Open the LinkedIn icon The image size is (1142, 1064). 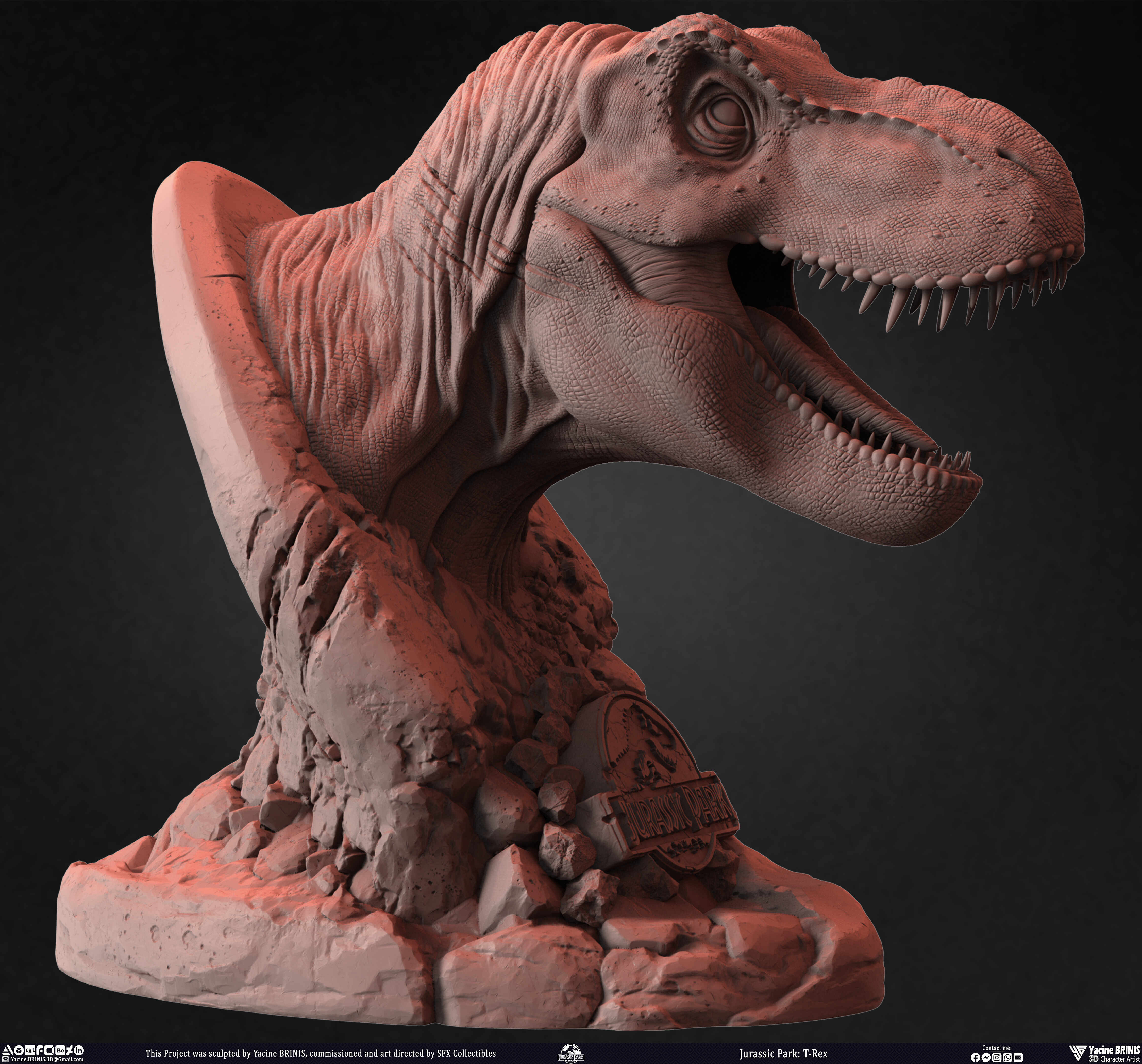tap(79, 1050)
